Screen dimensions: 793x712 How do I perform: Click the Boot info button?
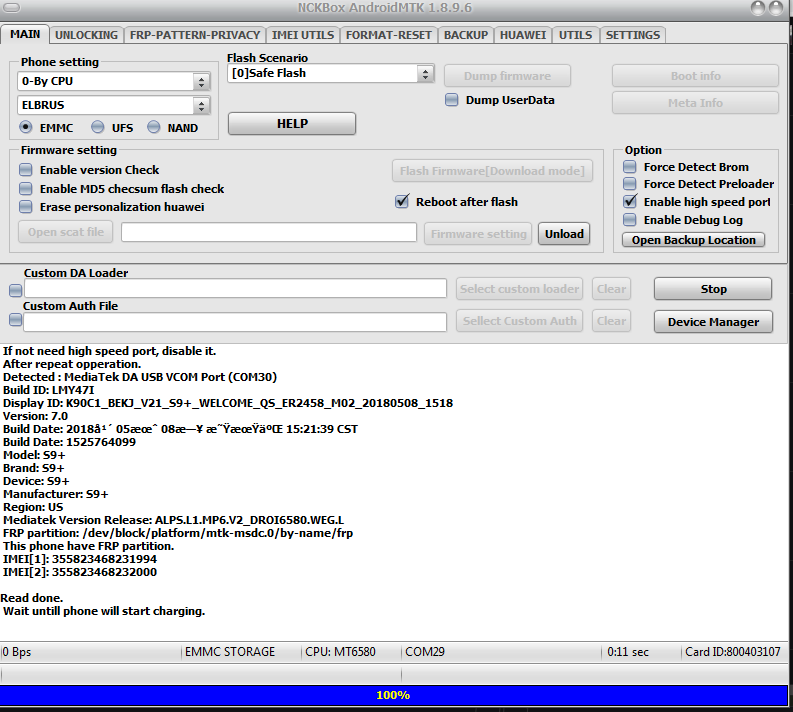pos(695,76)
